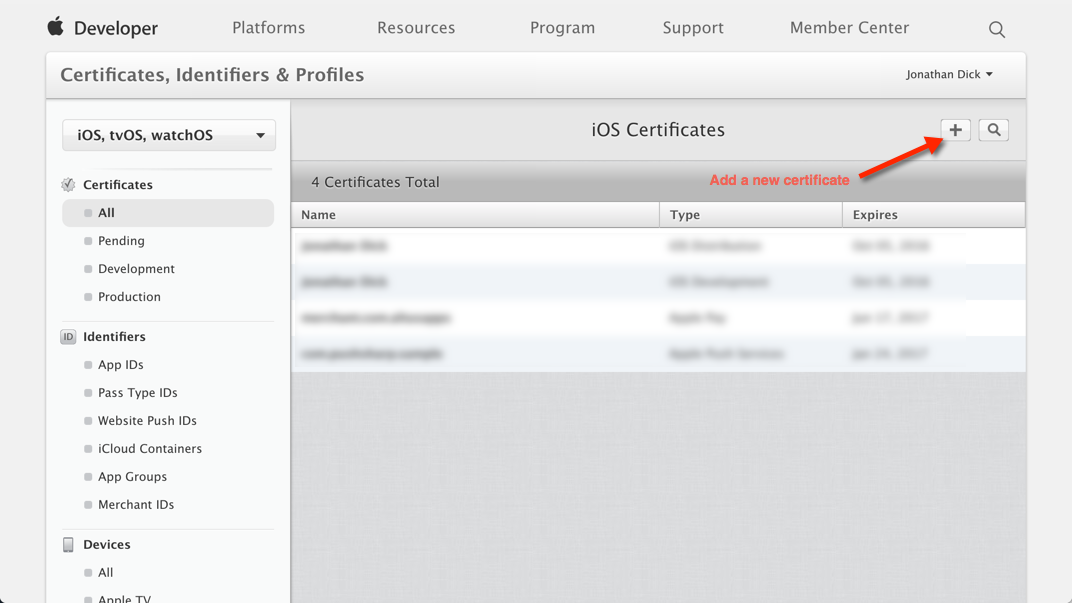Screen dimensions: 1072x603
Task: Click the Devices phone icon
Action: pyautogui.click(x=68, y=544)
